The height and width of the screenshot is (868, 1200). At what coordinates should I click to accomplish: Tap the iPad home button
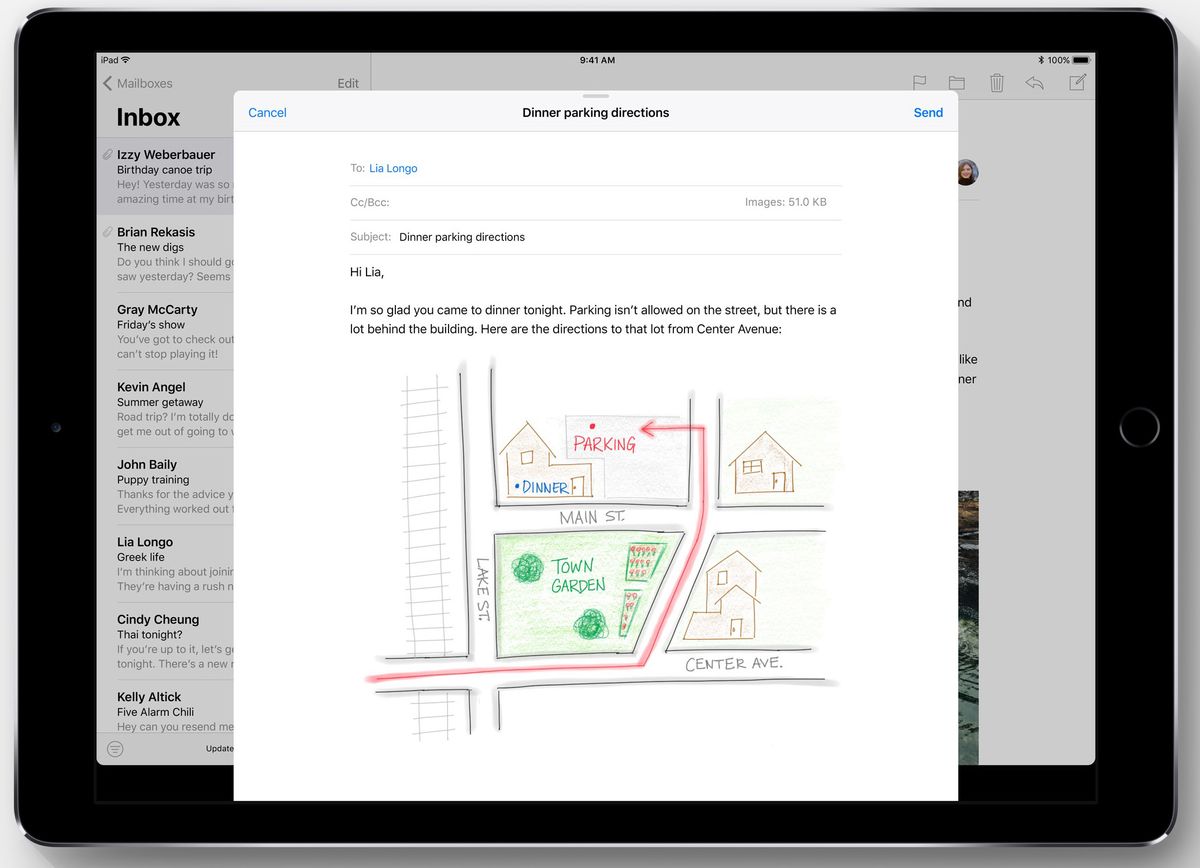coord(1139,427)
